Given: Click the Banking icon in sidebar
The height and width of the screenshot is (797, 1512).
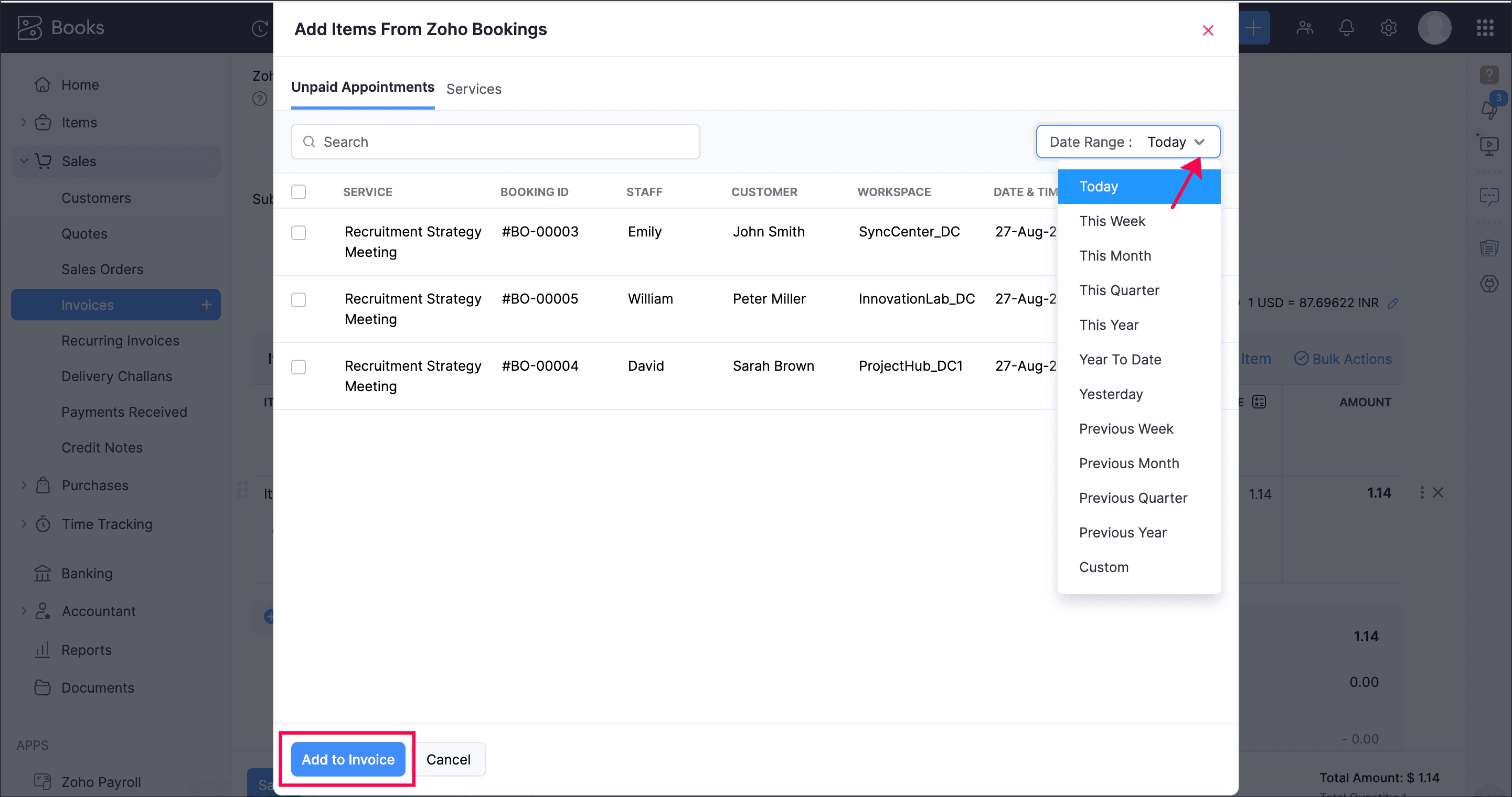Looking at the screenshot, I should click(x=42, y=573).
